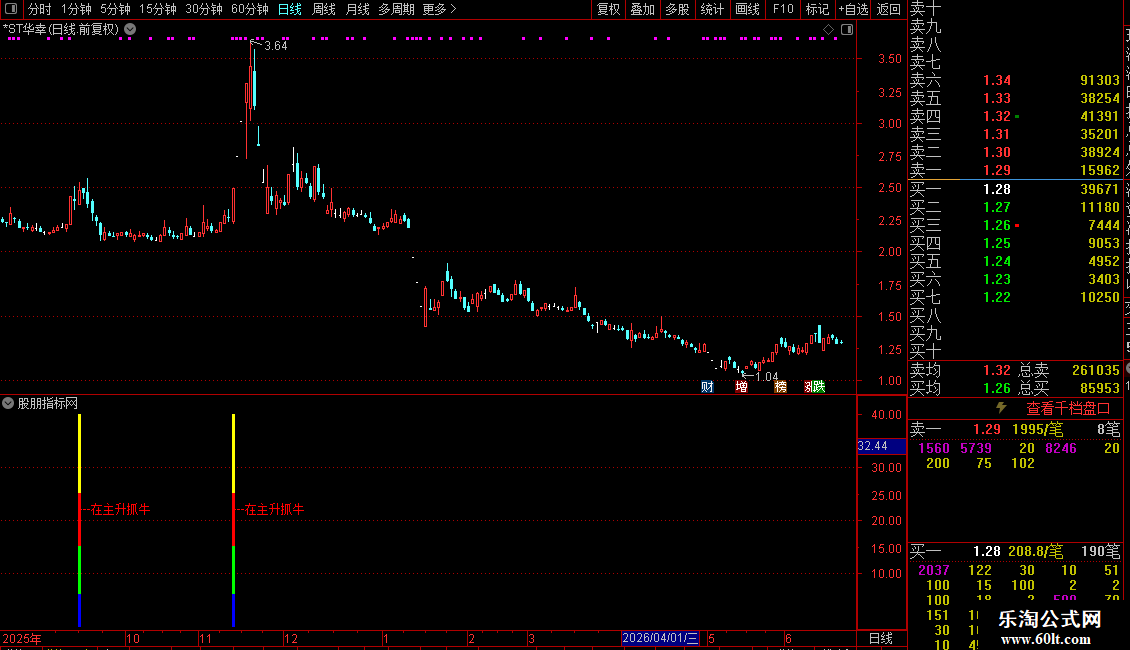The image size is (1130, 650).
Task: Click the 卖一 1995/笔 detail row
Action: pos(1015,429)
